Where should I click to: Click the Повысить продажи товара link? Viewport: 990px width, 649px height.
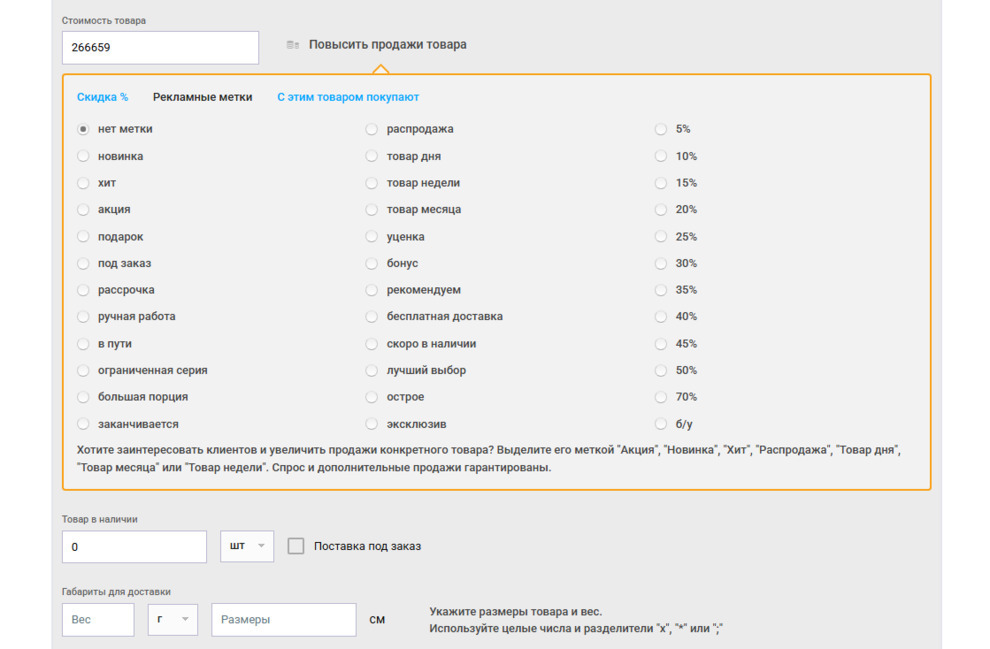[388, 45]
